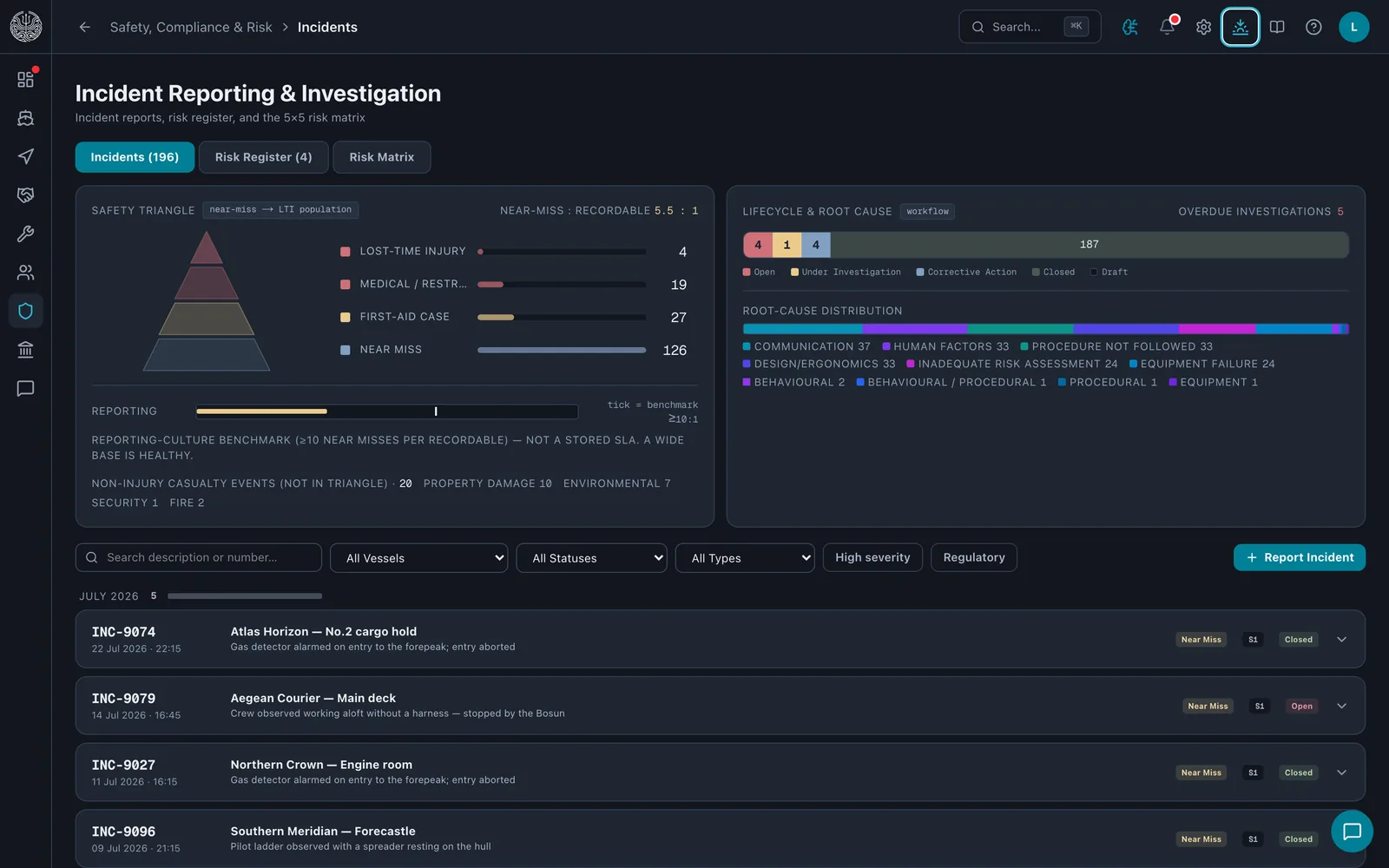Open the handshake icon in sidebar

[25, 195]
